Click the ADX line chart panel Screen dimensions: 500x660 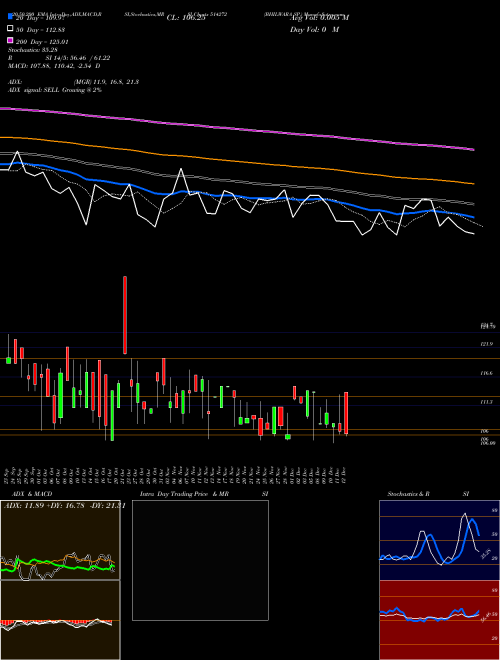pos(60,540)
